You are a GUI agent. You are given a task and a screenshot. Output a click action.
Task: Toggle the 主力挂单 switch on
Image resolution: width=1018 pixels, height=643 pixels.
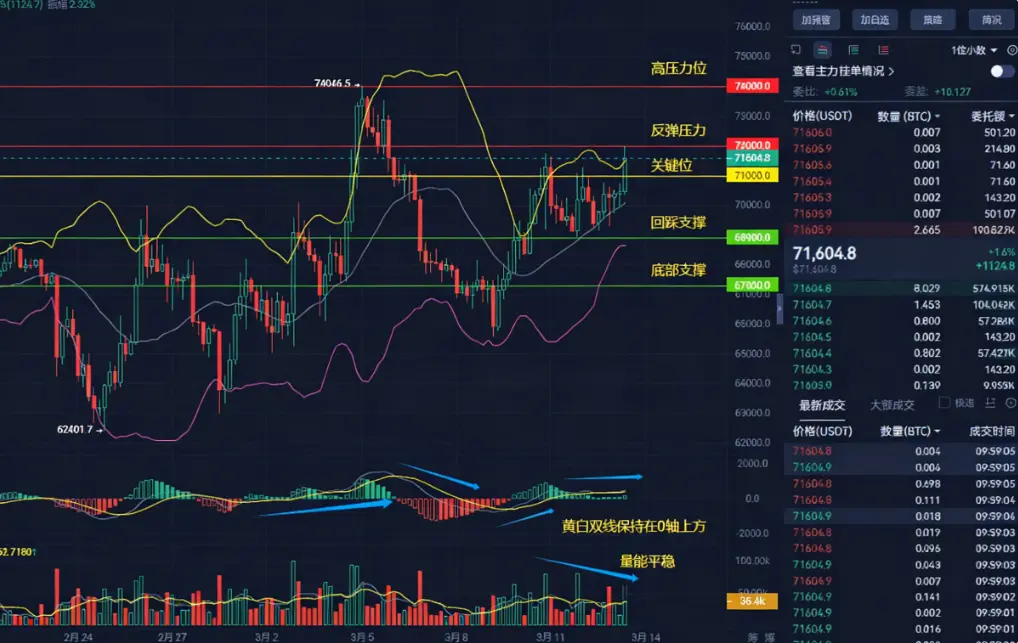coord(1002,71)
